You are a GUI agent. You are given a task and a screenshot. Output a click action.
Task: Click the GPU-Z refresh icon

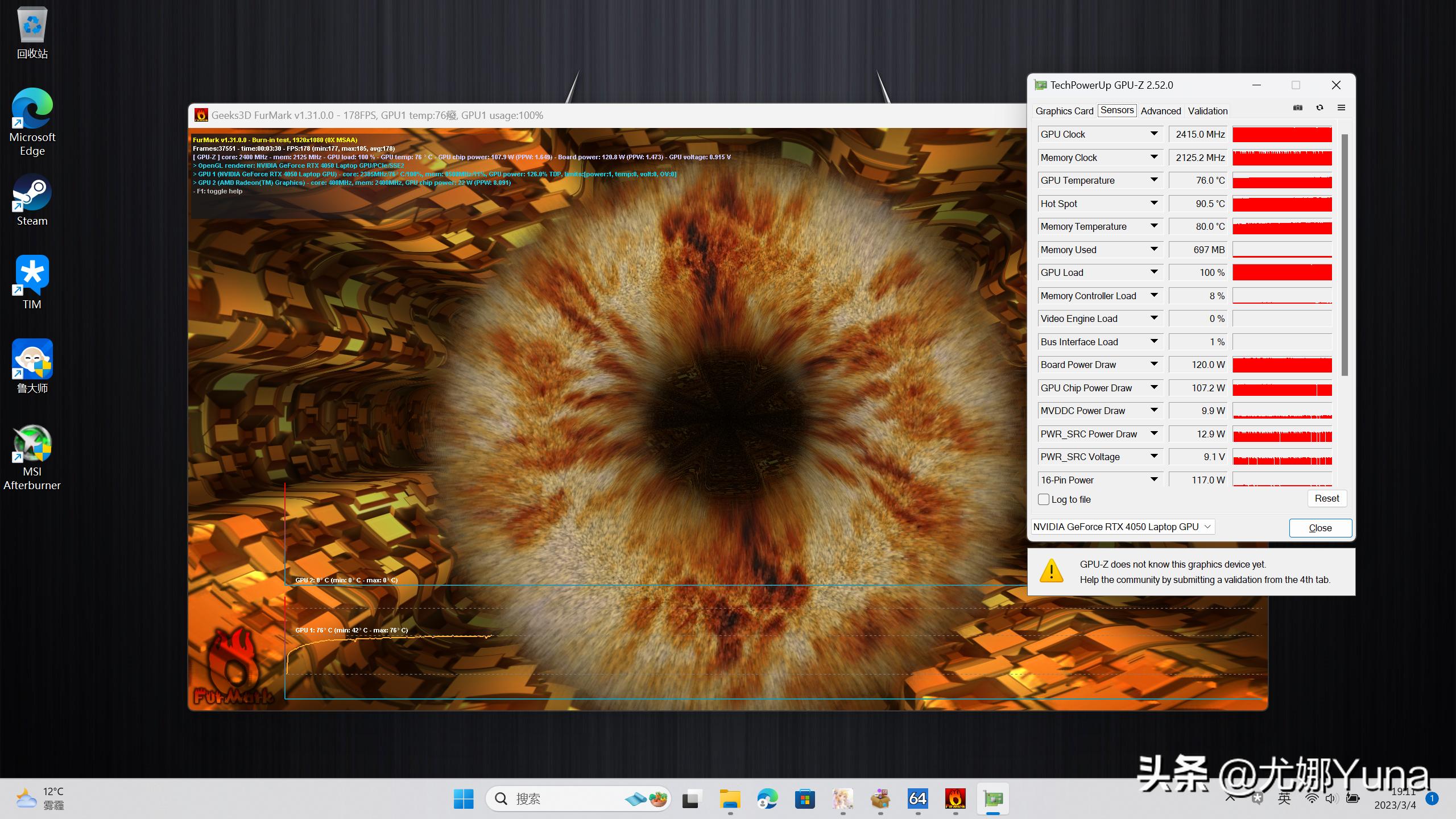coord(1319,107)
